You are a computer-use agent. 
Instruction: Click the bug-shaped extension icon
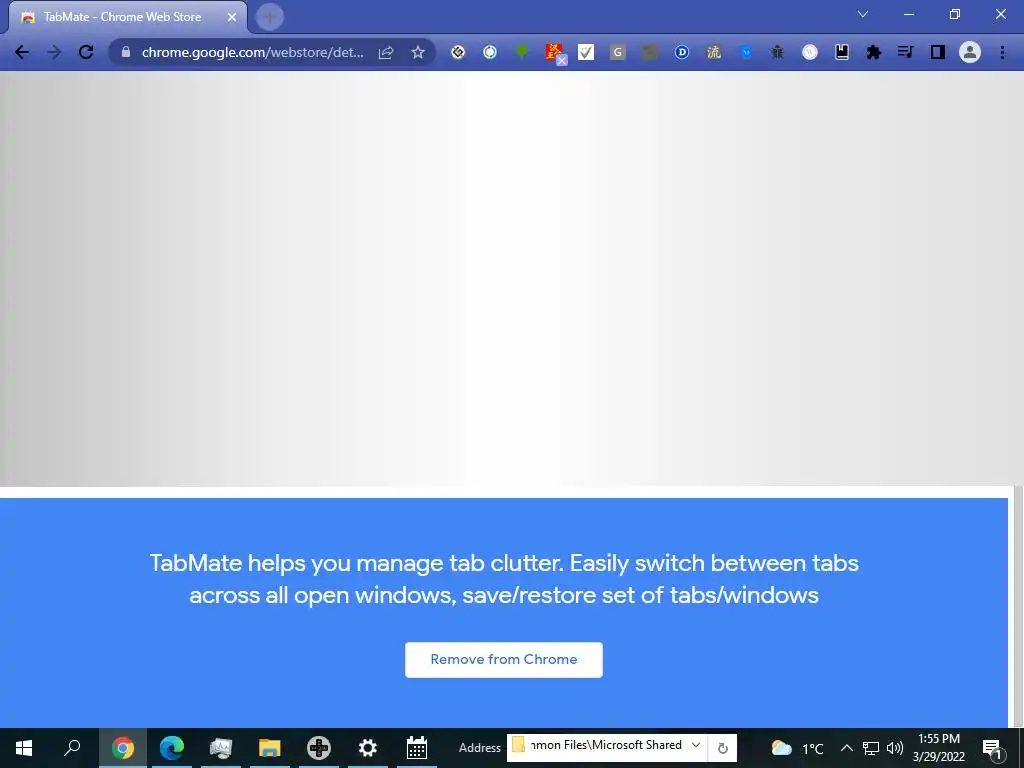pos(777,52)
